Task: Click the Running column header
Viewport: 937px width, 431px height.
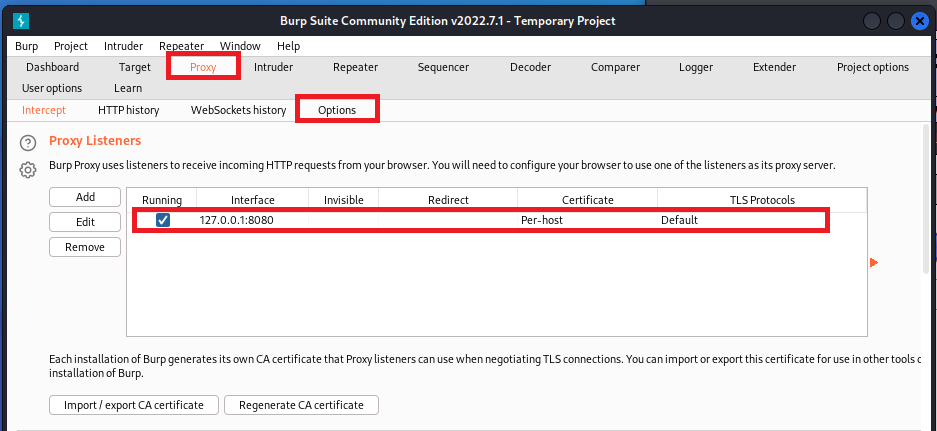Action: (x=161, y=200)
